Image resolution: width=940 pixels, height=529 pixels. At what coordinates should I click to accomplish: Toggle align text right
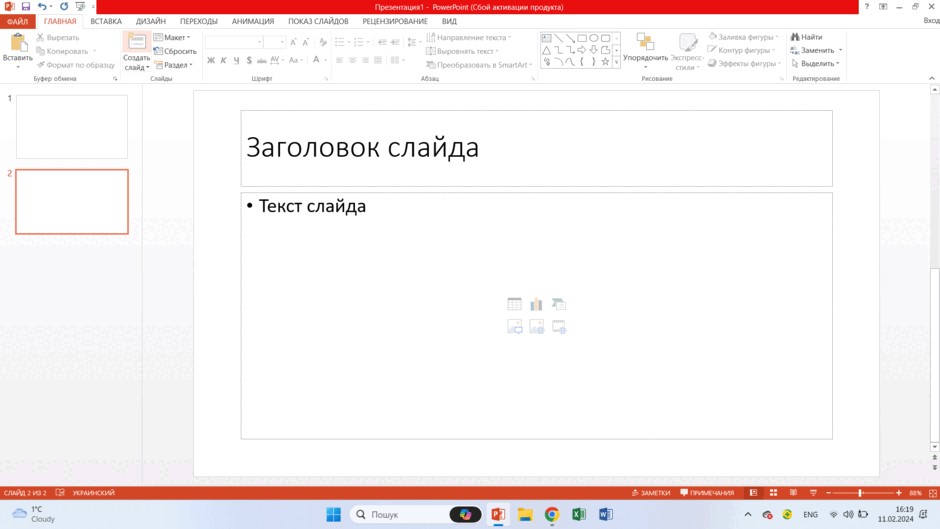pos(365,60)
